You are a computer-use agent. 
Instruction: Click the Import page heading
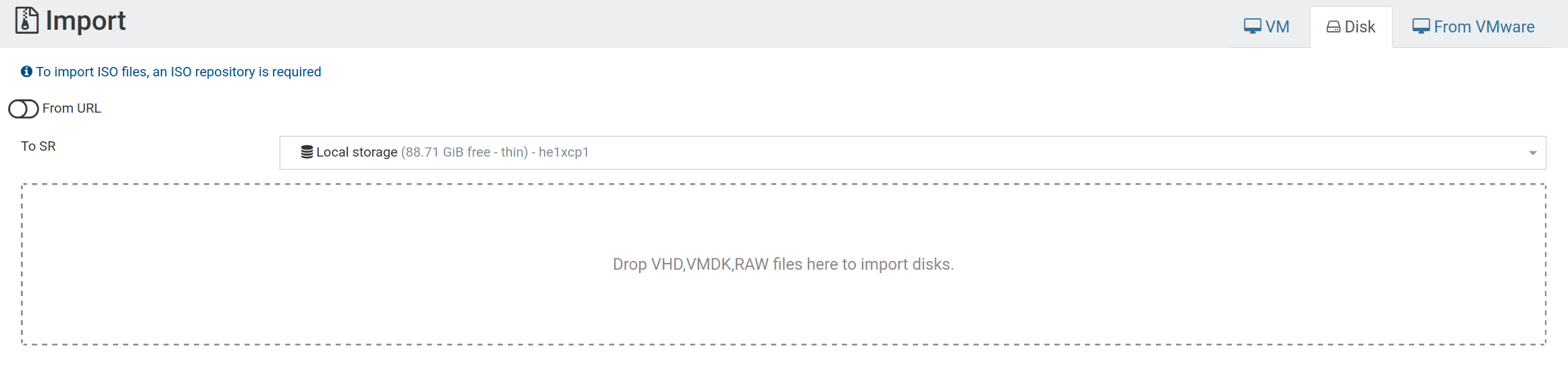click(86, 21)
